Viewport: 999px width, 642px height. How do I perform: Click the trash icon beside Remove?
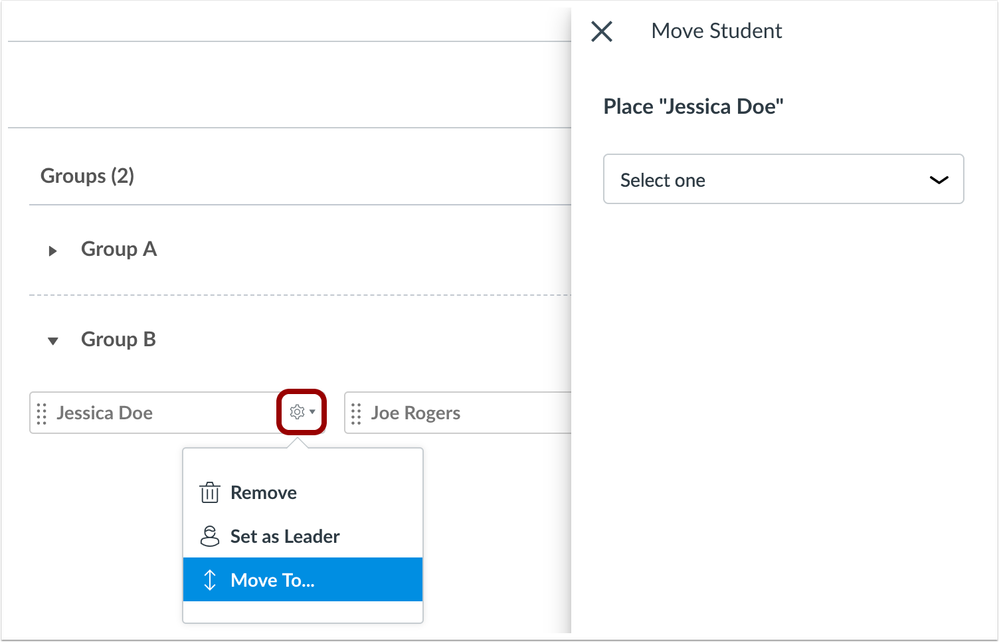click(210, 492)
